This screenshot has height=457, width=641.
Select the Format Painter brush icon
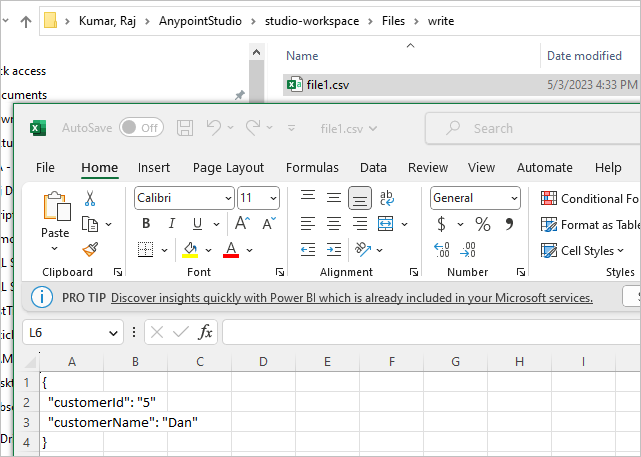click(x=90, y=249)
